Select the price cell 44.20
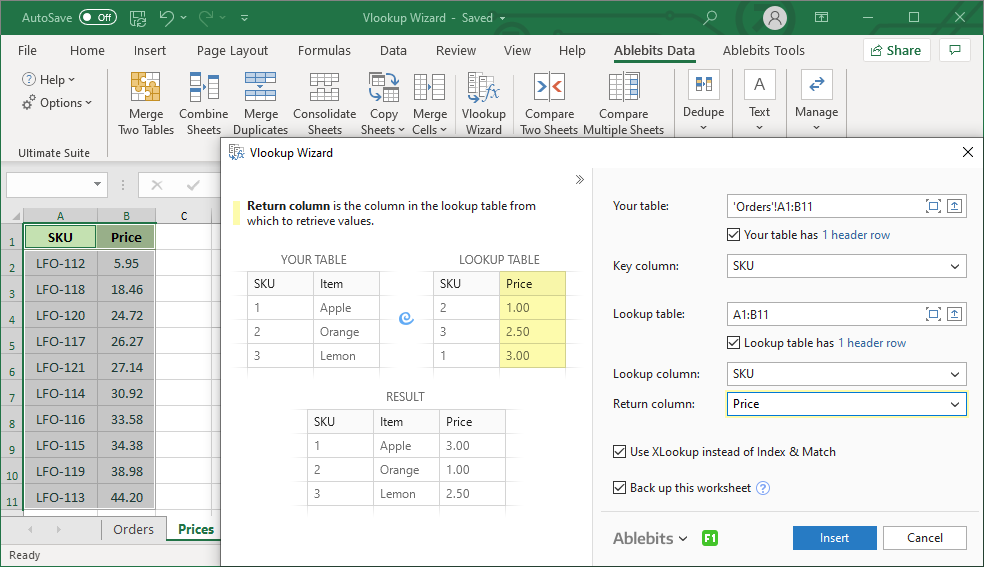 tap(126, 497)
